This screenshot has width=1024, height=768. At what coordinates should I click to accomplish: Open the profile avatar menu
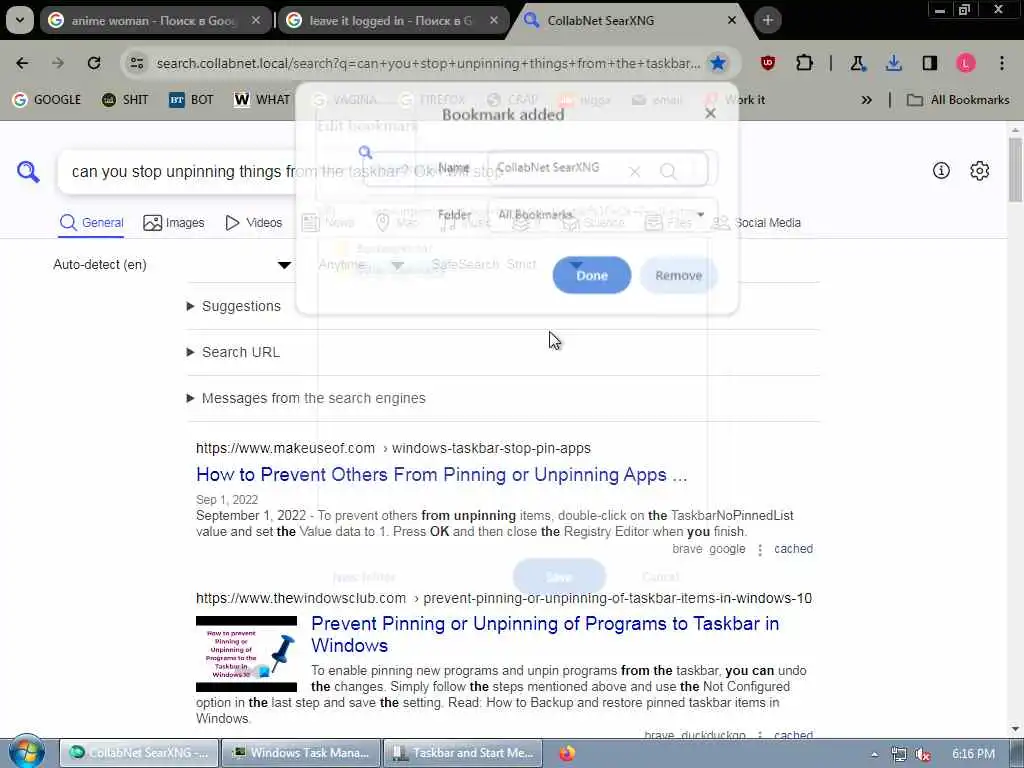click(x=966, y=63)
